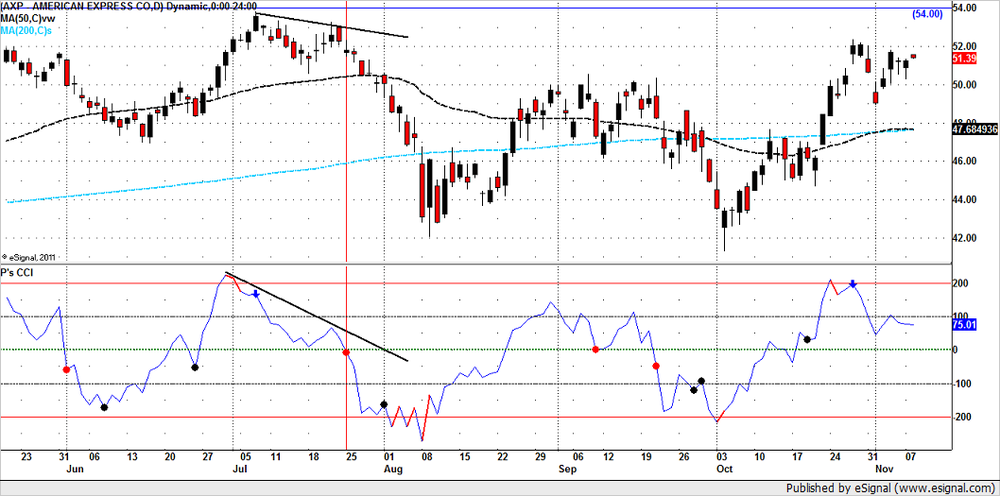Click the black CCI dot near August 01
The width and height of the screenshot is (1000, 496).
[384, 404]
